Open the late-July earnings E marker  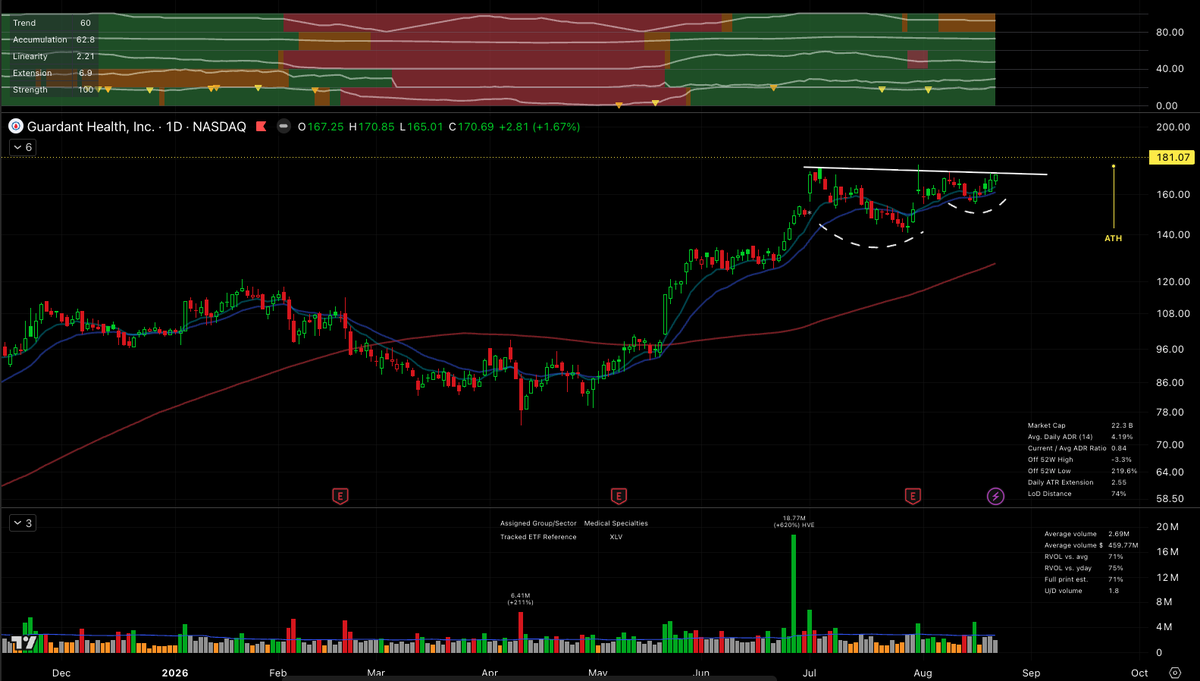tap(912, 495)
